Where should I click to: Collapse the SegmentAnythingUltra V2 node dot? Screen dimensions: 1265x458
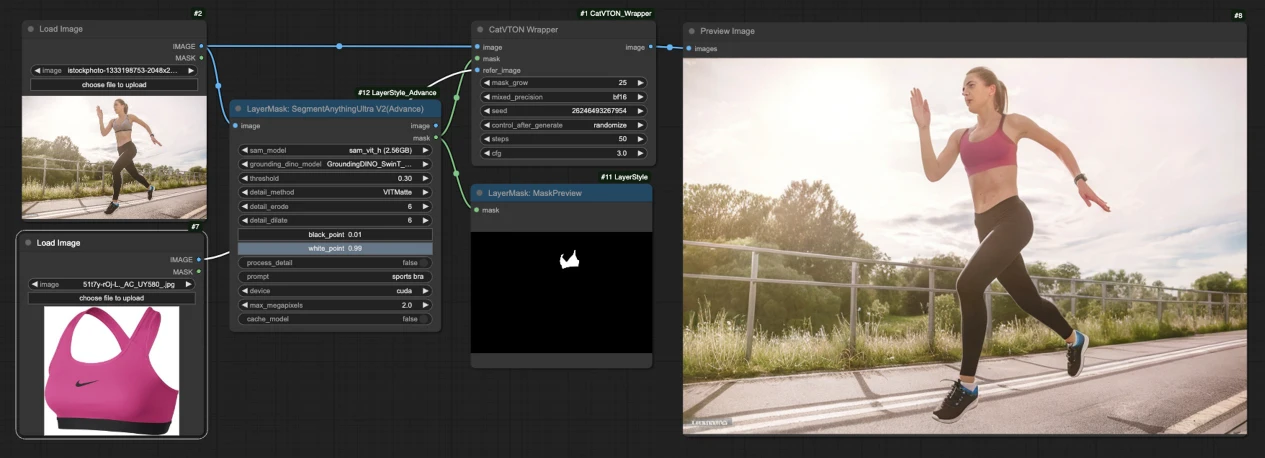click(239, 108)
